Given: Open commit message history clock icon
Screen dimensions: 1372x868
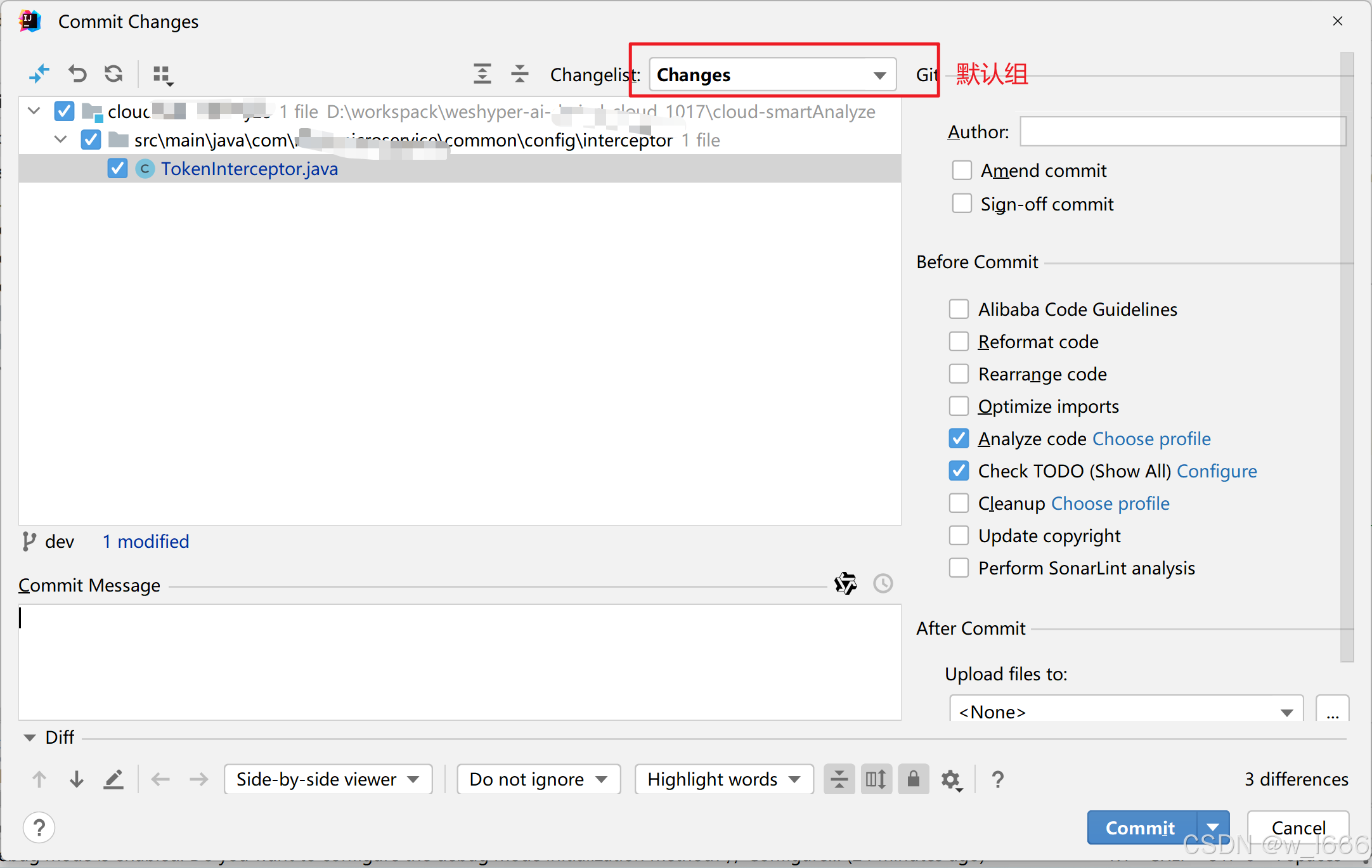Looking at the screenshot, I should coord(883,583).
